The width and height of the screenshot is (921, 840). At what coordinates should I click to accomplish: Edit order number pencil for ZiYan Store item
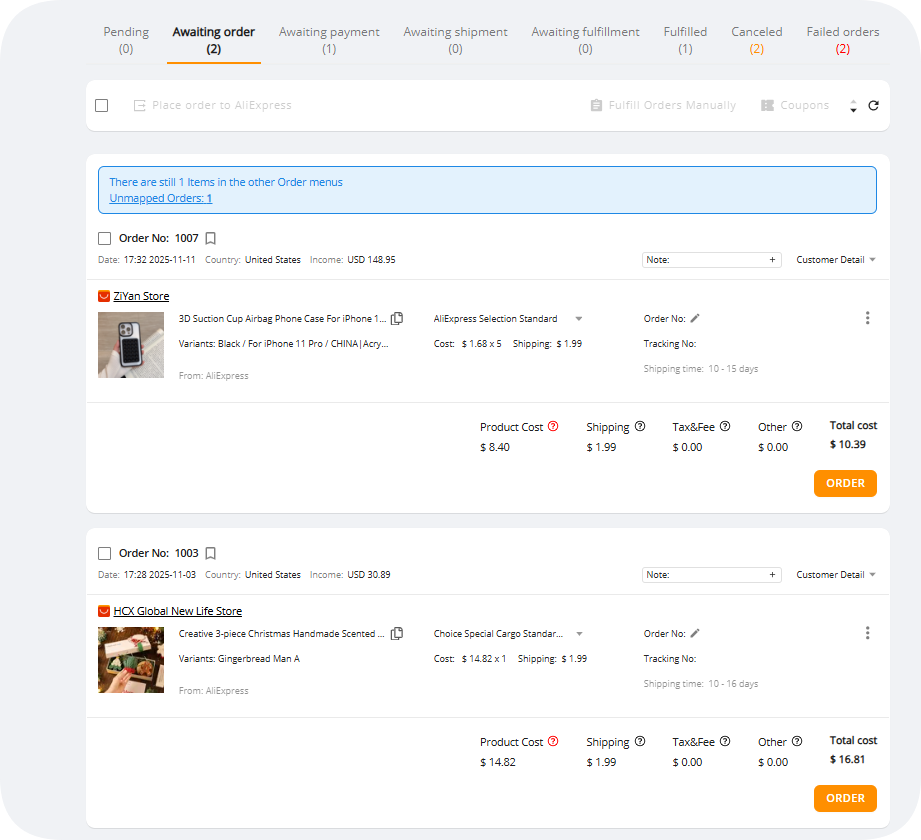695,319
